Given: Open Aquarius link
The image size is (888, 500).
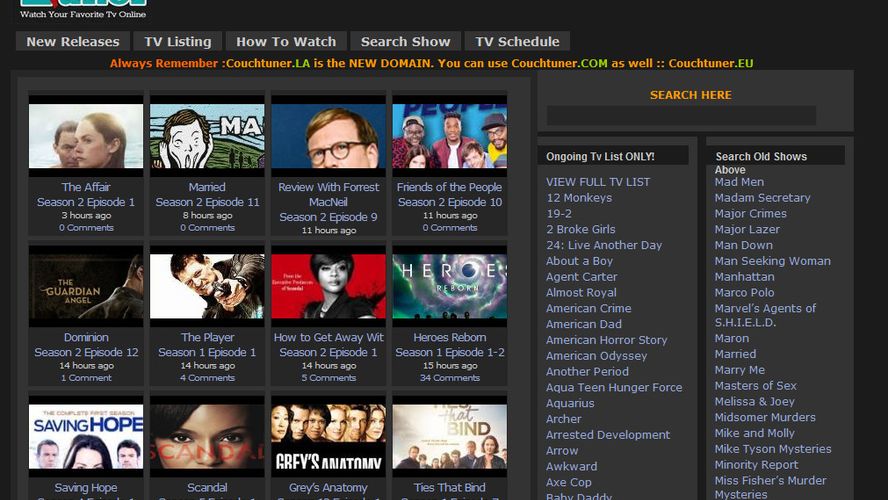Looking at the screenshot, I should coord(570,403).
